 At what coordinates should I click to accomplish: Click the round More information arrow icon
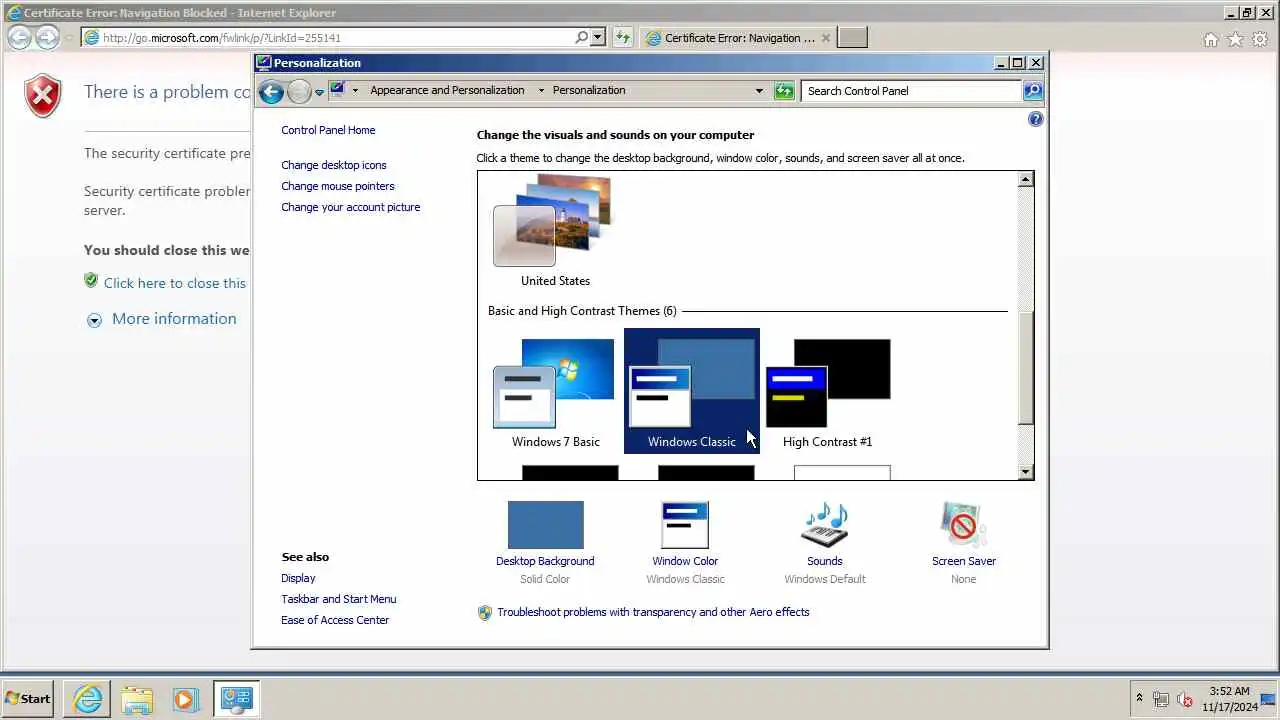point(94,320)
